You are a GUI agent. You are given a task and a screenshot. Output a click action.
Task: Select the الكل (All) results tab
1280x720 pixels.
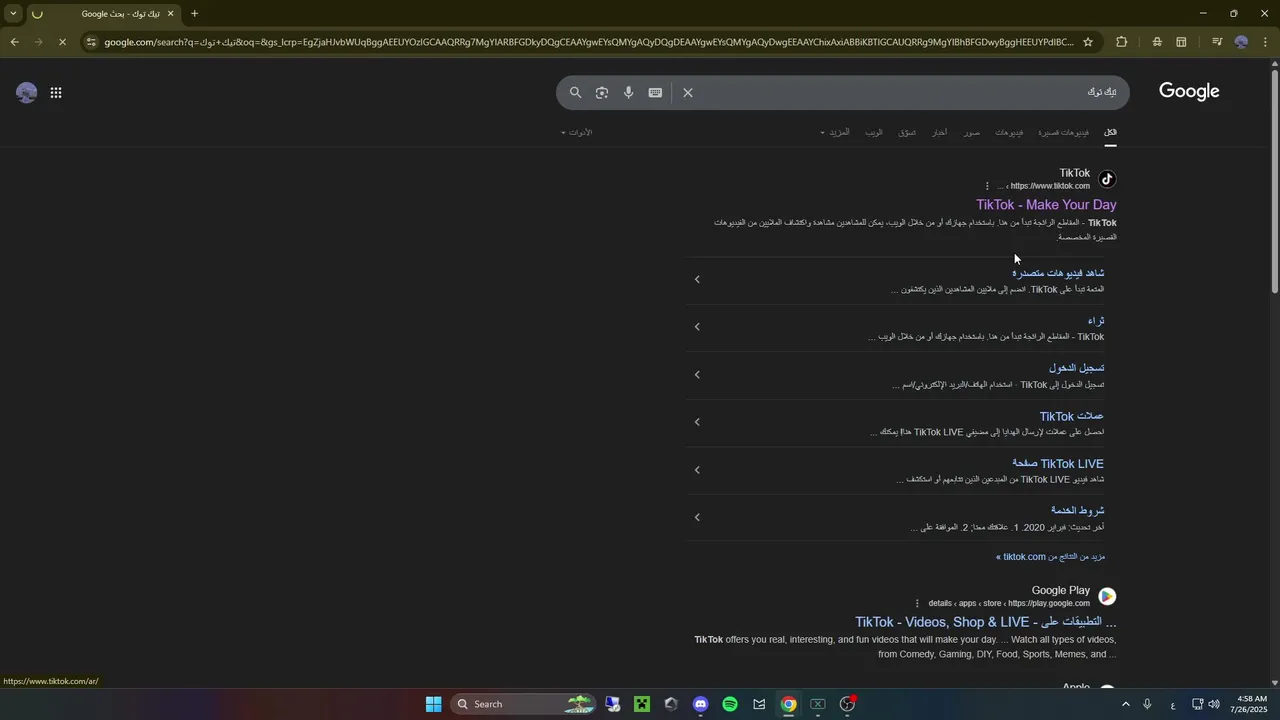point(1110,132)
